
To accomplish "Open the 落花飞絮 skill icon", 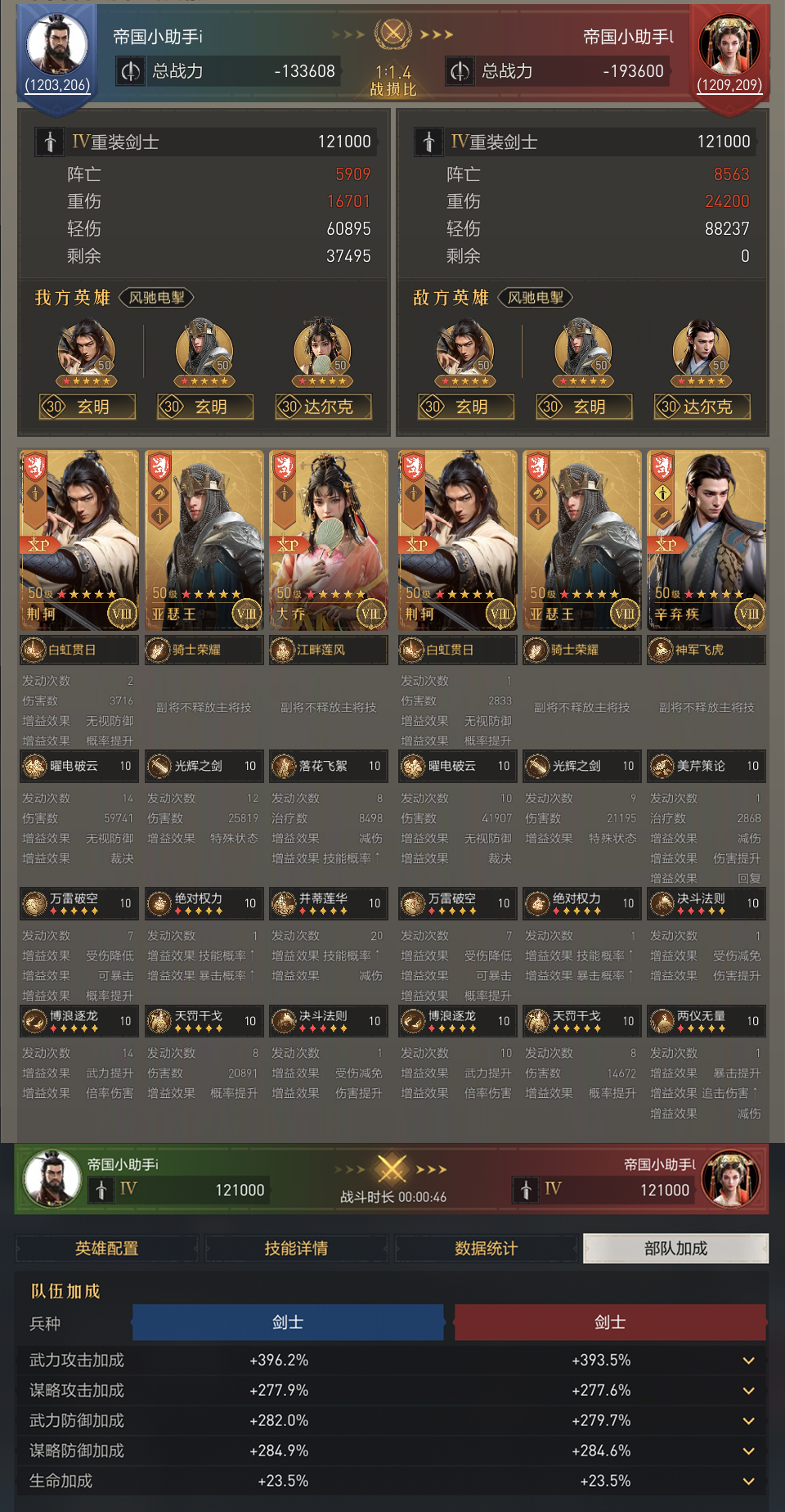I will [x=284, y=766].
